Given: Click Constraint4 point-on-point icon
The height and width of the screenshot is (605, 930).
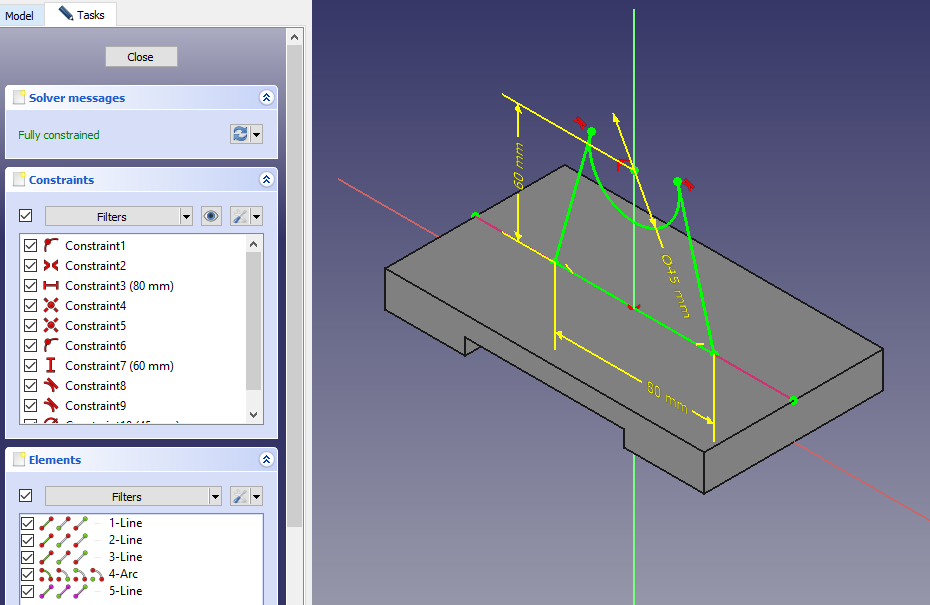Looking at the screenshot, I should point(52,306).
